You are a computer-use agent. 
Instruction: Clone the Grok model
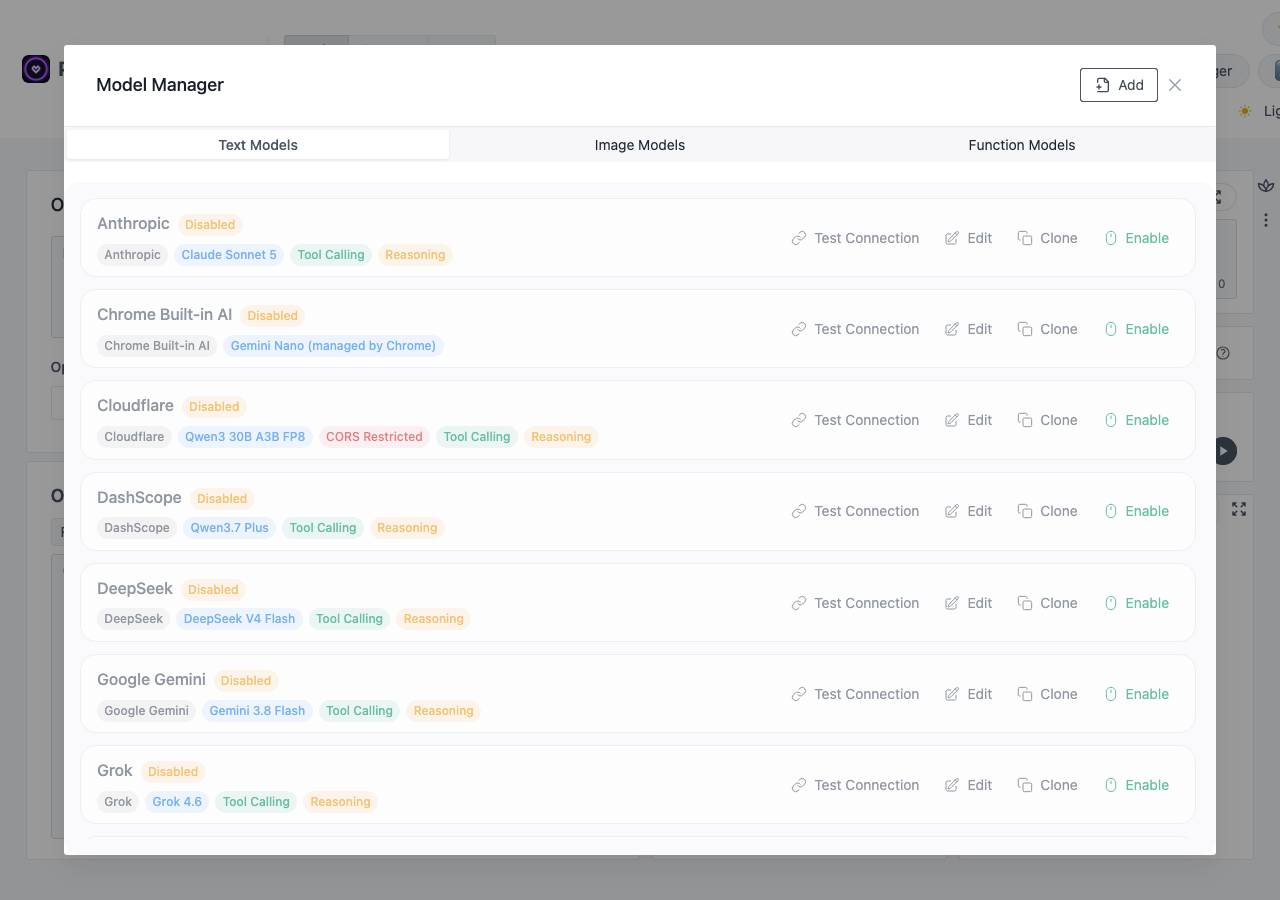click(1048, 785)
